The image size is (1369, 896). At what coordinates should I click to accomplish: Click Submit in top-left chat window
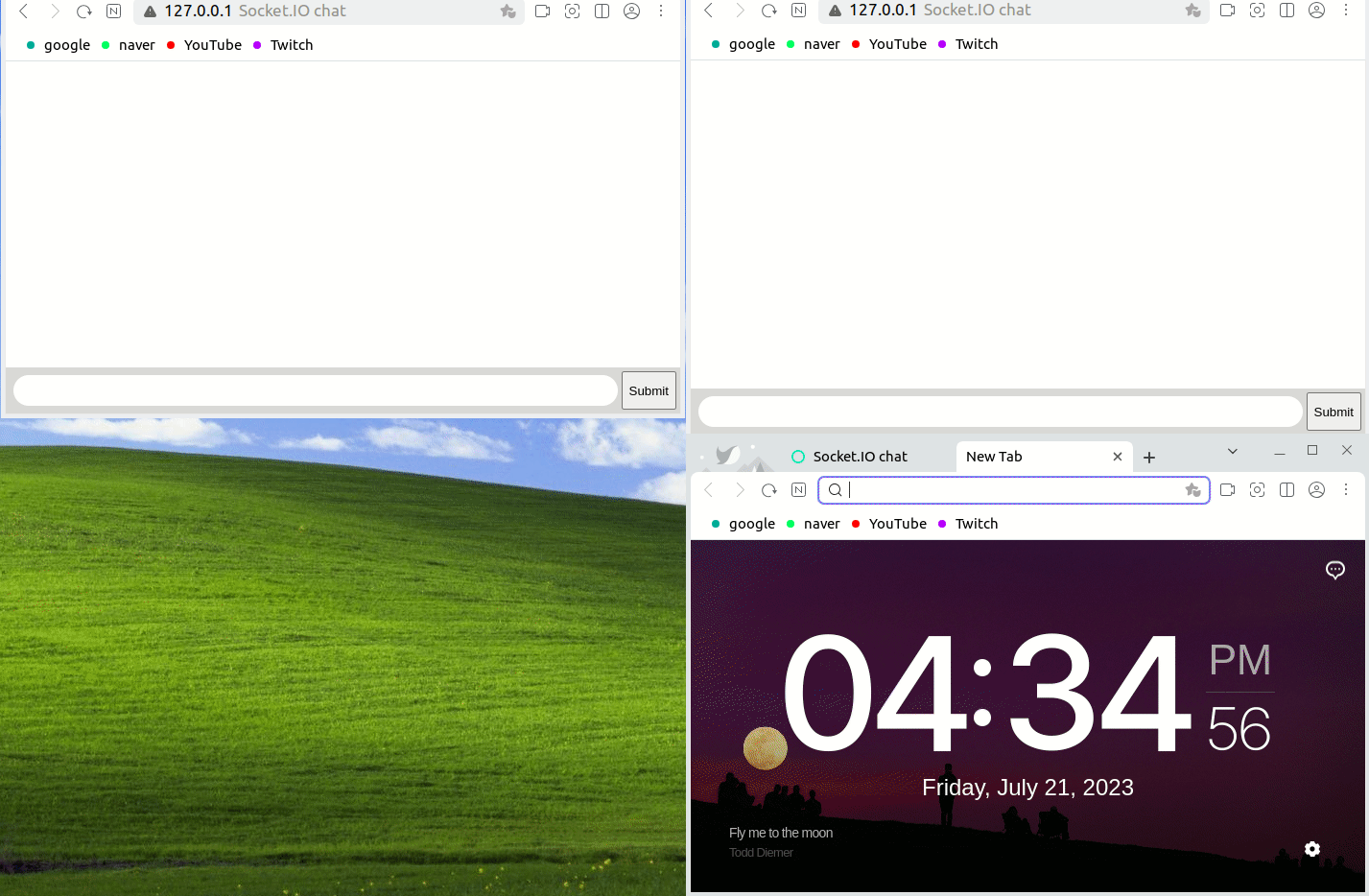click(649, 390)
